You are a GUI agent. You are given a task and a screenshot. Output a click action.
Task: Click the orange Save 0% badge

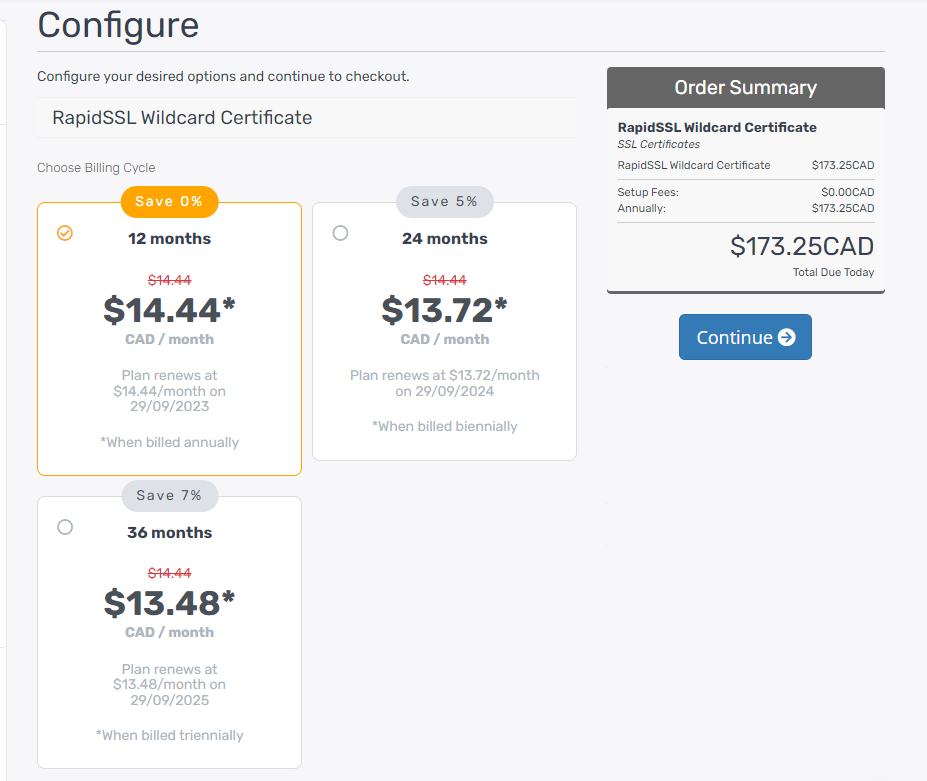click(169, 201)
